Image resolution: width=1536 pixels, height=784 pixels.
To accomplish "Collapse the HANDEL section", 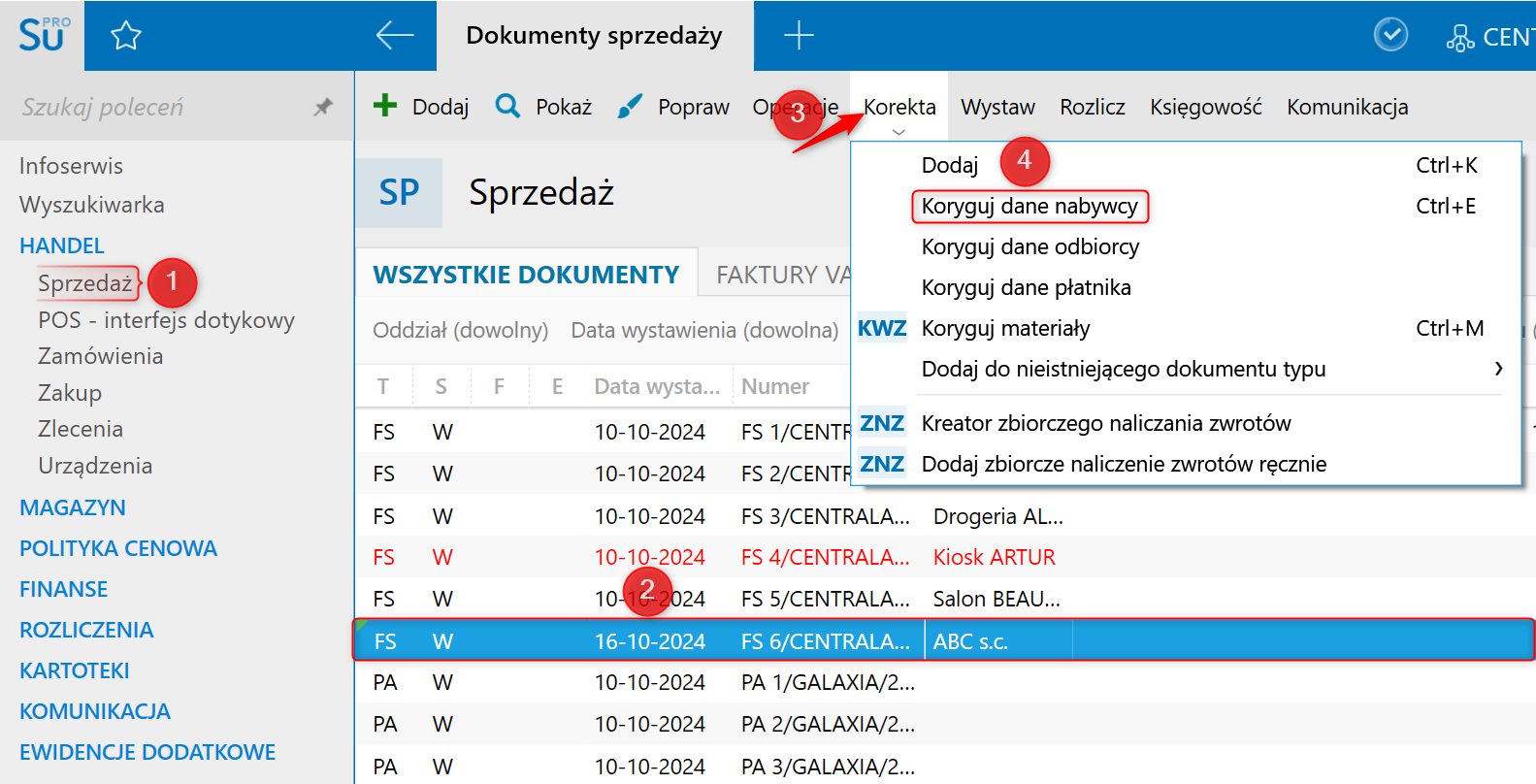I will coord(62,245).
